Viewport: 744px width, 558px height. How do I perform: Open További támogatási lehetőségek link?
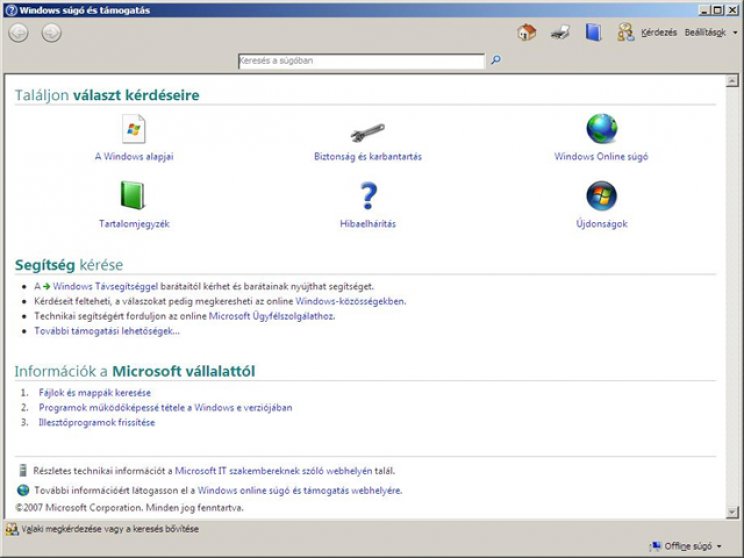tap(107, 331)
